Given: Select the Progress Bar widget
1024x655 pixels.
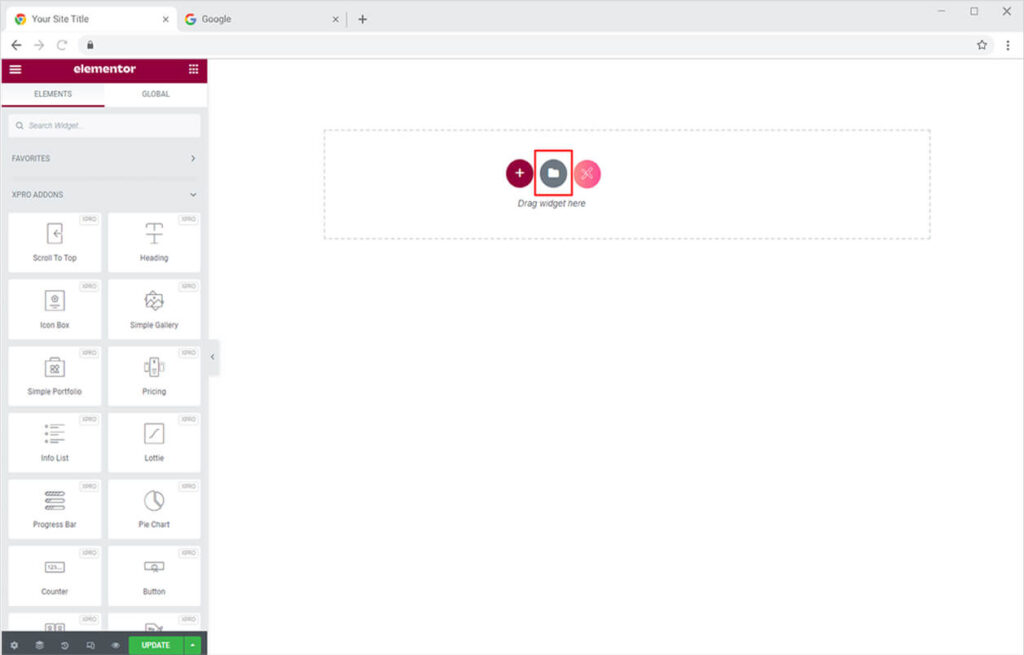Looking at the screenshot, I should click(55, 510).
